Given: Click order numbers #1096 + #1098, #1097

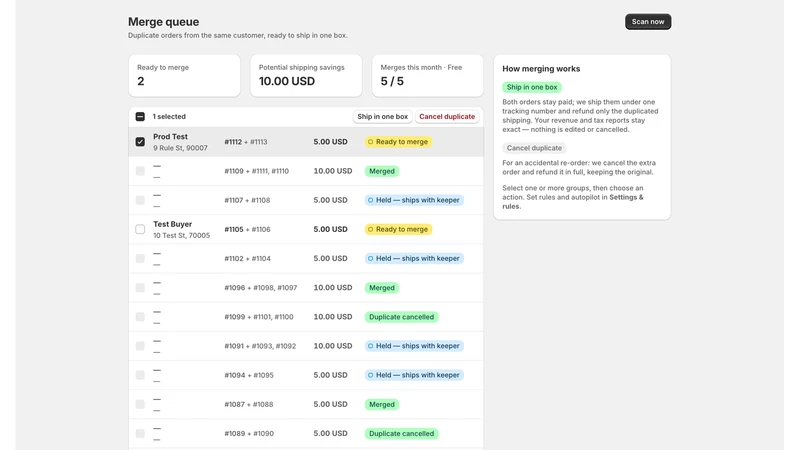Looking at the screenshot, I should click(x=261, y=288).
